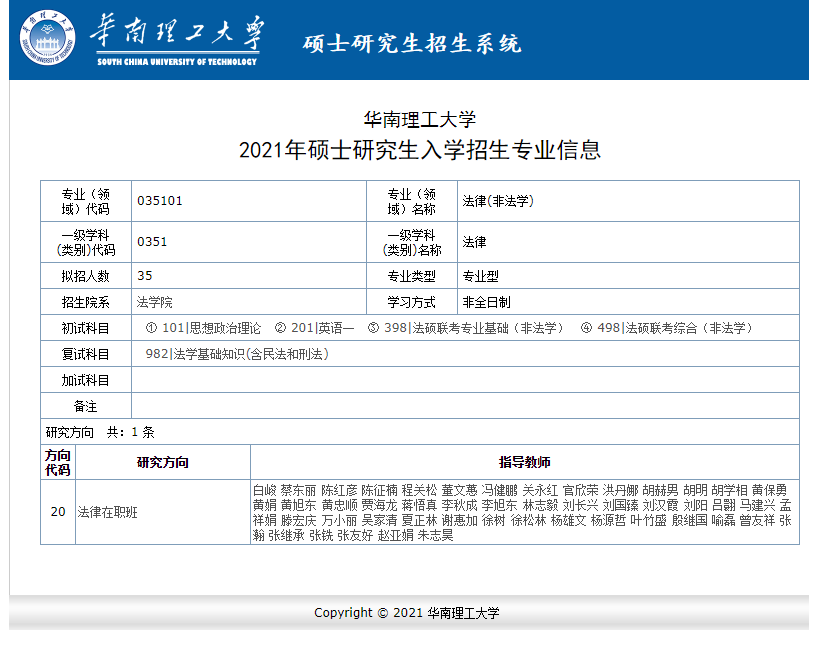The image size is (826, 649).
Task: Click direction code 20 cell
Action: click(x=58, y=512)
